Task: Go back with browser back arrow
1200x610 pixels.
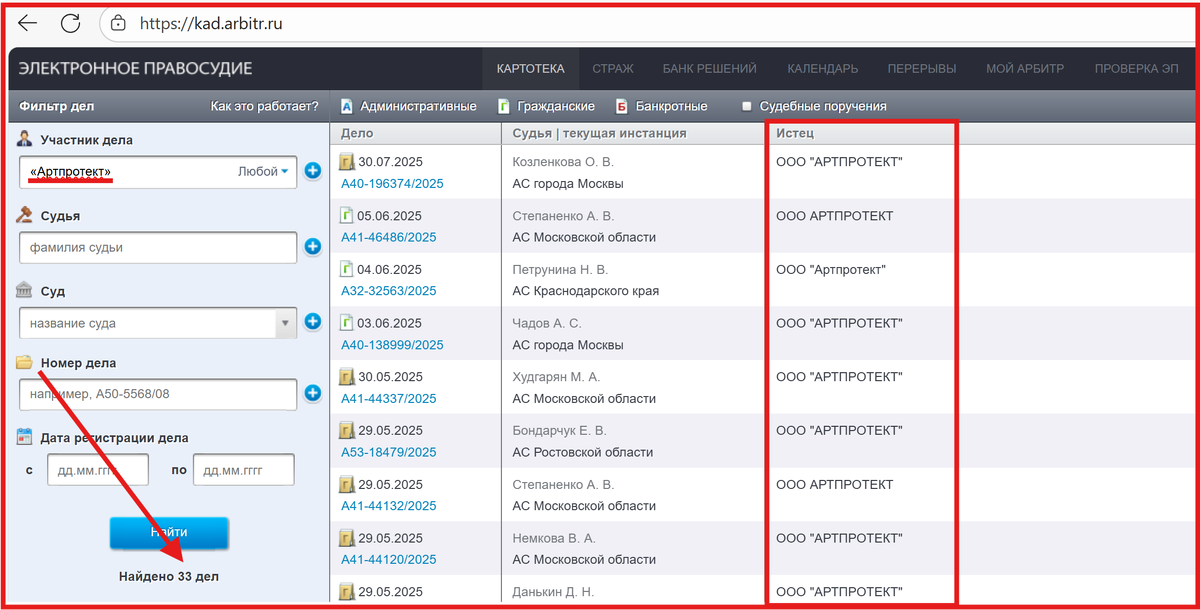Action: pyautogui.click(x=27, y=22)
